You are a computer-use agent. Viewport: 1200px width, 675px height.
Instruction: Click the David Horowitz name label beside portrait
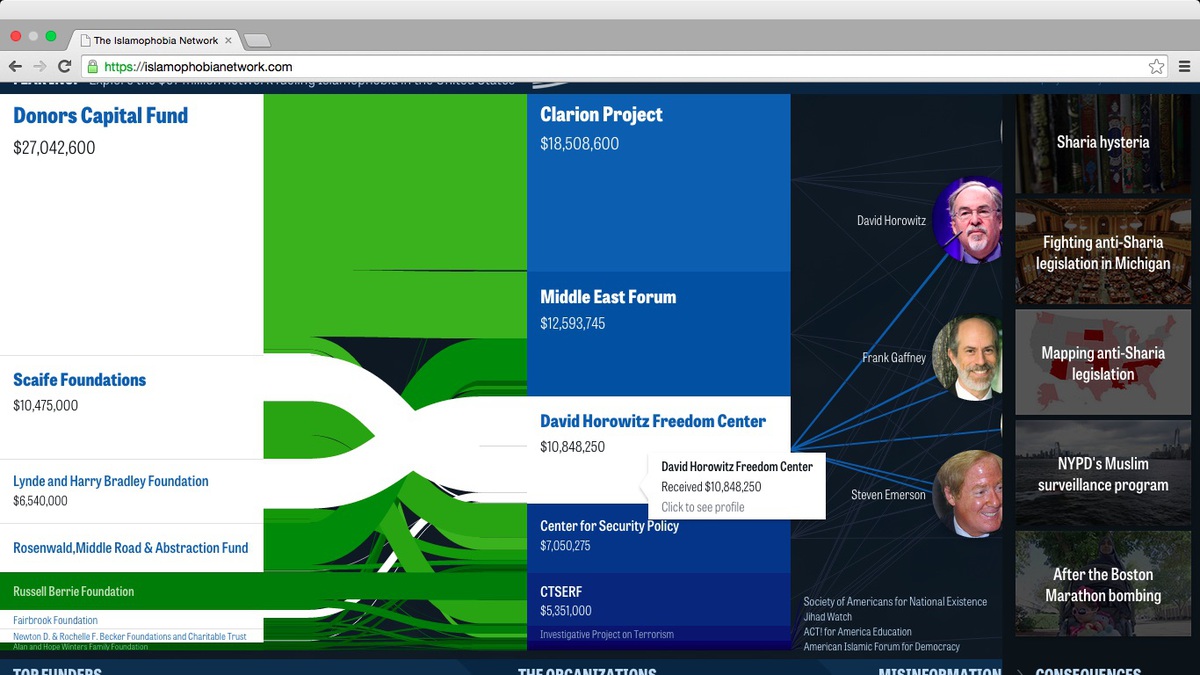pos(891,220)
